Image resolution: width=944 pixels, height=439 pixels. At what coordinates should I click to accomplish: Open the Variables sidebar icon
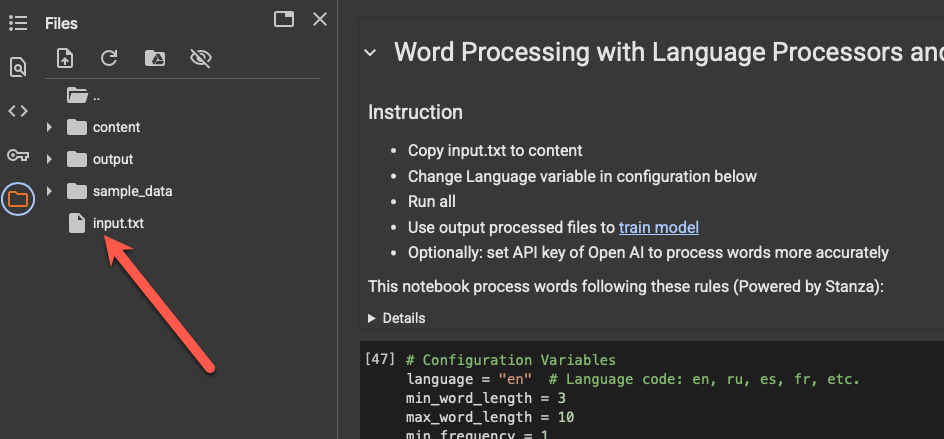click(x=17, y=111)
